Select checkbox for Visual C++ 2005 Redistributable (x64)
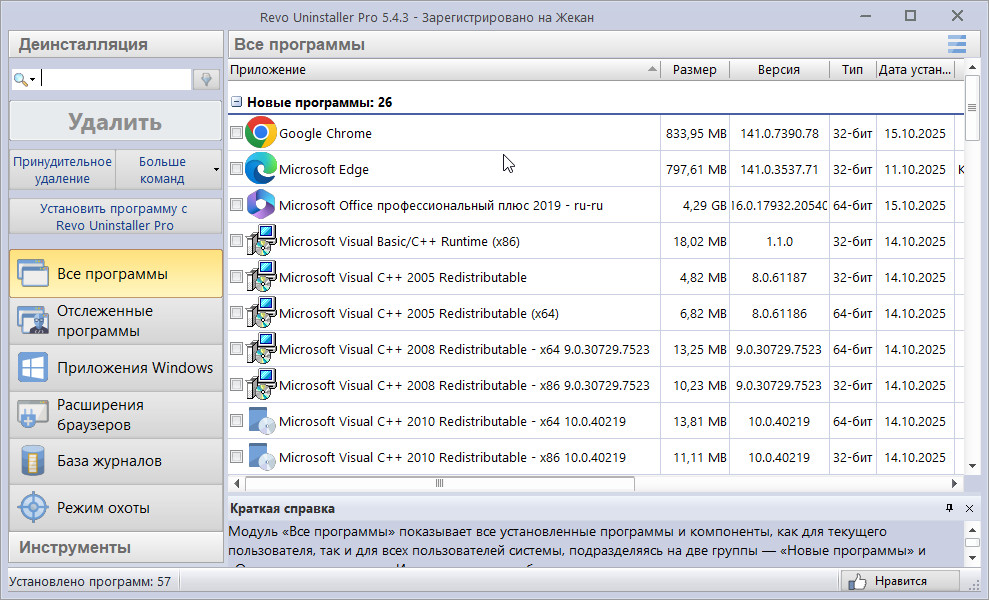Image resolution: width=989 pixels, height=600 pixels. [237, 313]
